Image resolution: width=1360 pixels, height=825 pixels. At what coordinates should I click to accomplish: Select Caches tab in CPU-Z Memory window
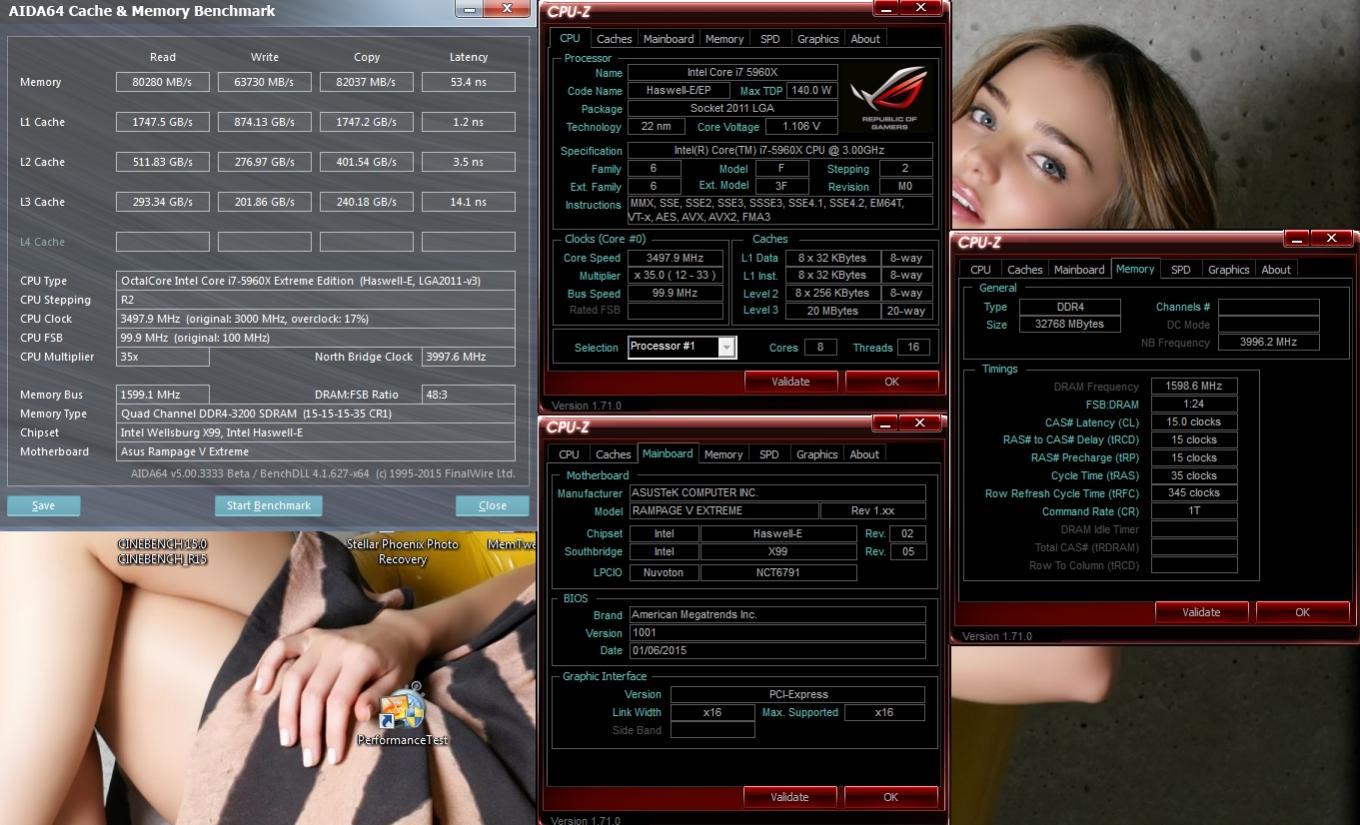click(x=1025, y=270)
